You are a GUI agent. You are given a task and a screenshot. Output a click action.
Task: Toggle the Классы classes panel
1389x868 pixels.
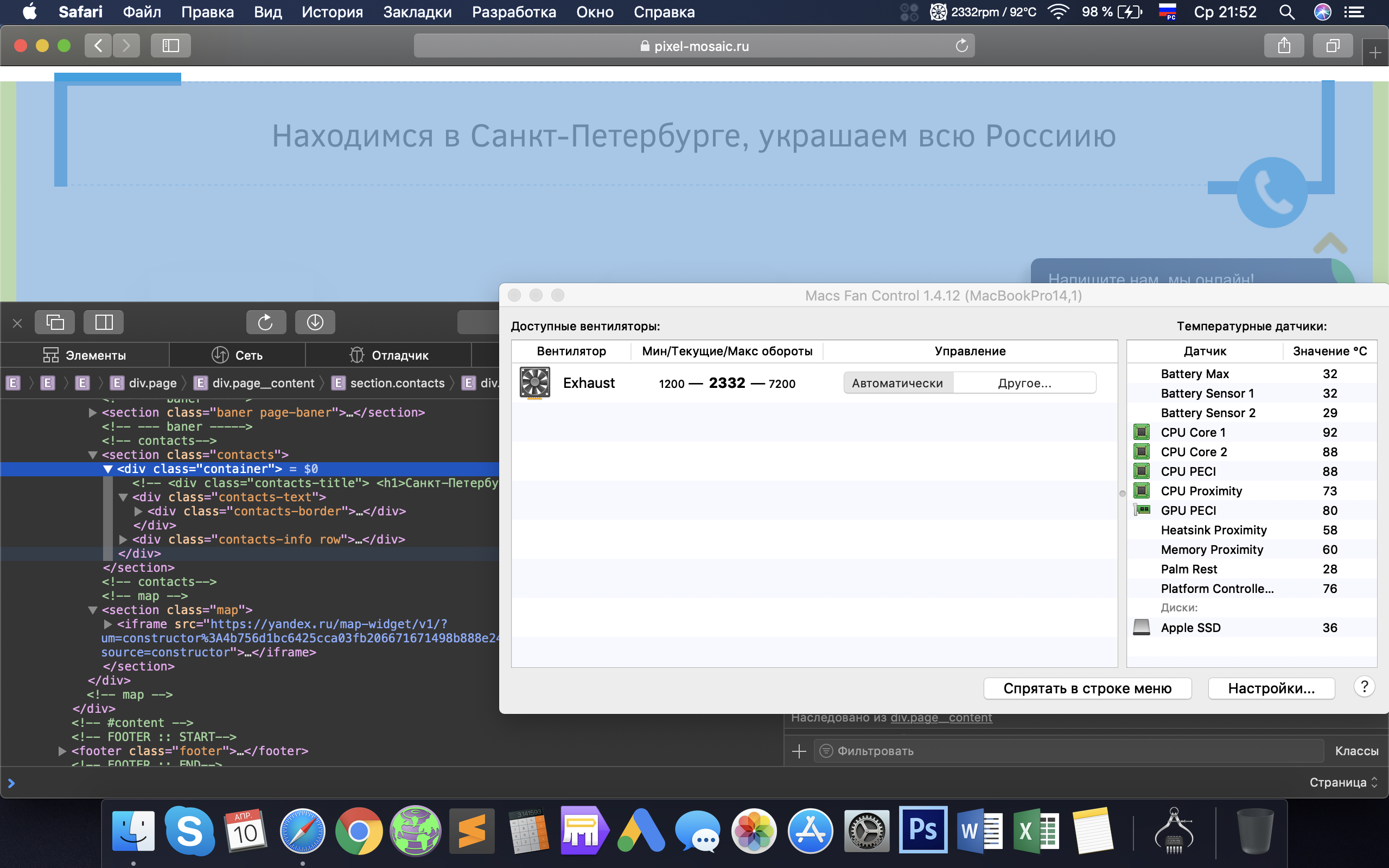click(1356, 751)
